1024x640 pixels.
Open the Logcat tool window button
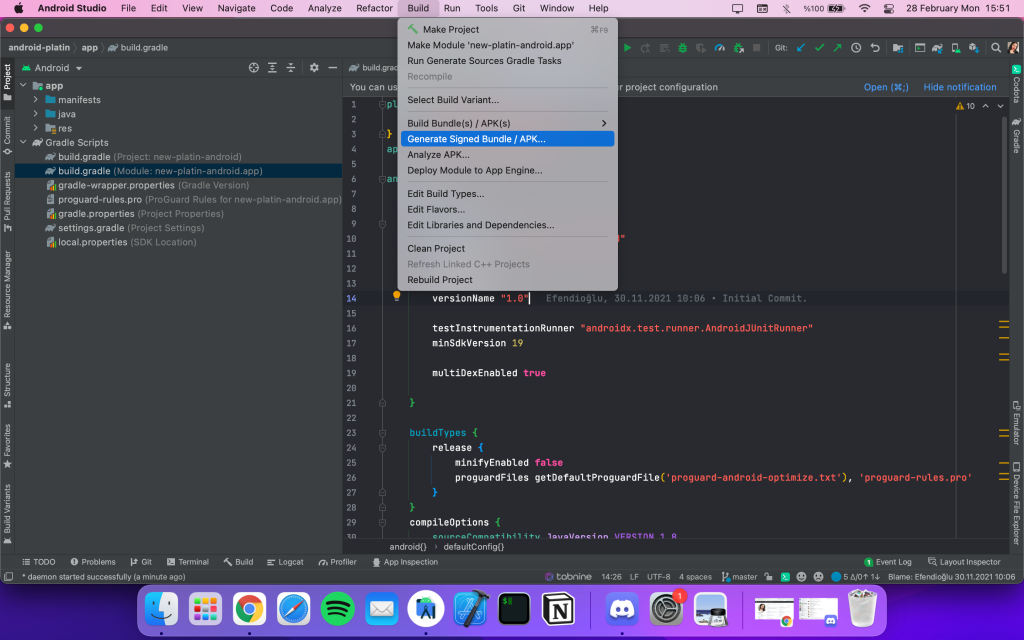[x=285, y=562]
